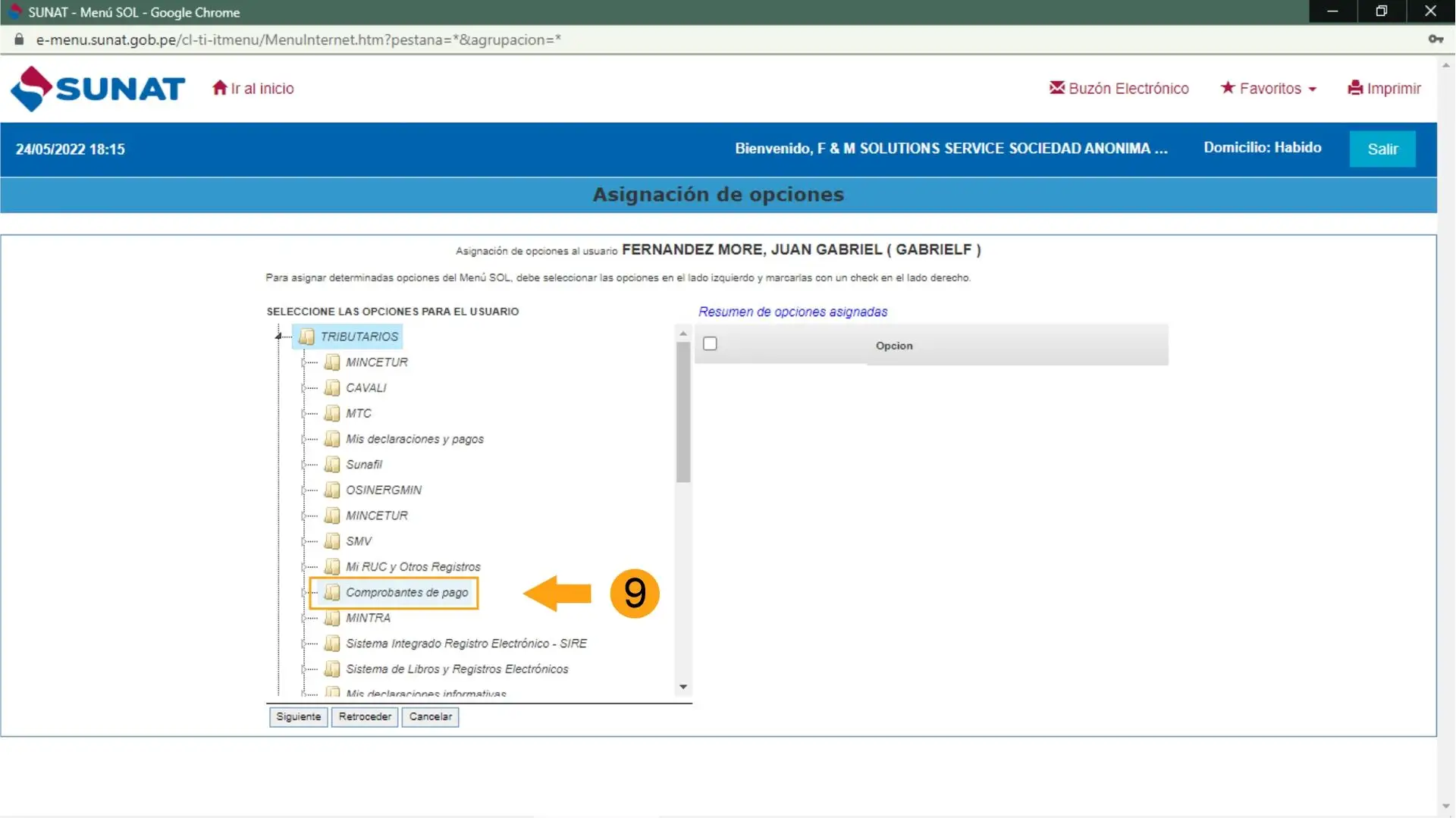The height and width of the screenshot is (818, 1456).
Task: Click folder icon for Mis declaraciones y pagos
Action: coord(332,439)
